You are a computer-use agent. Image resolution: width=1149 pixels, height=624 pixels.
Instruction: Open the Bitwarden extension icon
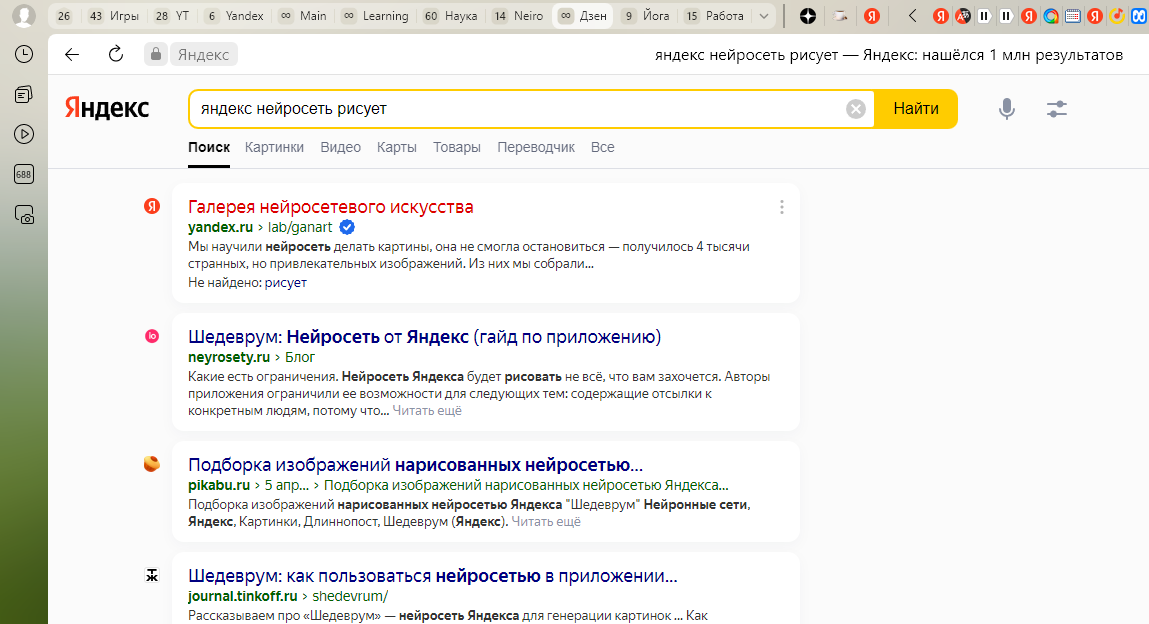[x=1140, y=14]
